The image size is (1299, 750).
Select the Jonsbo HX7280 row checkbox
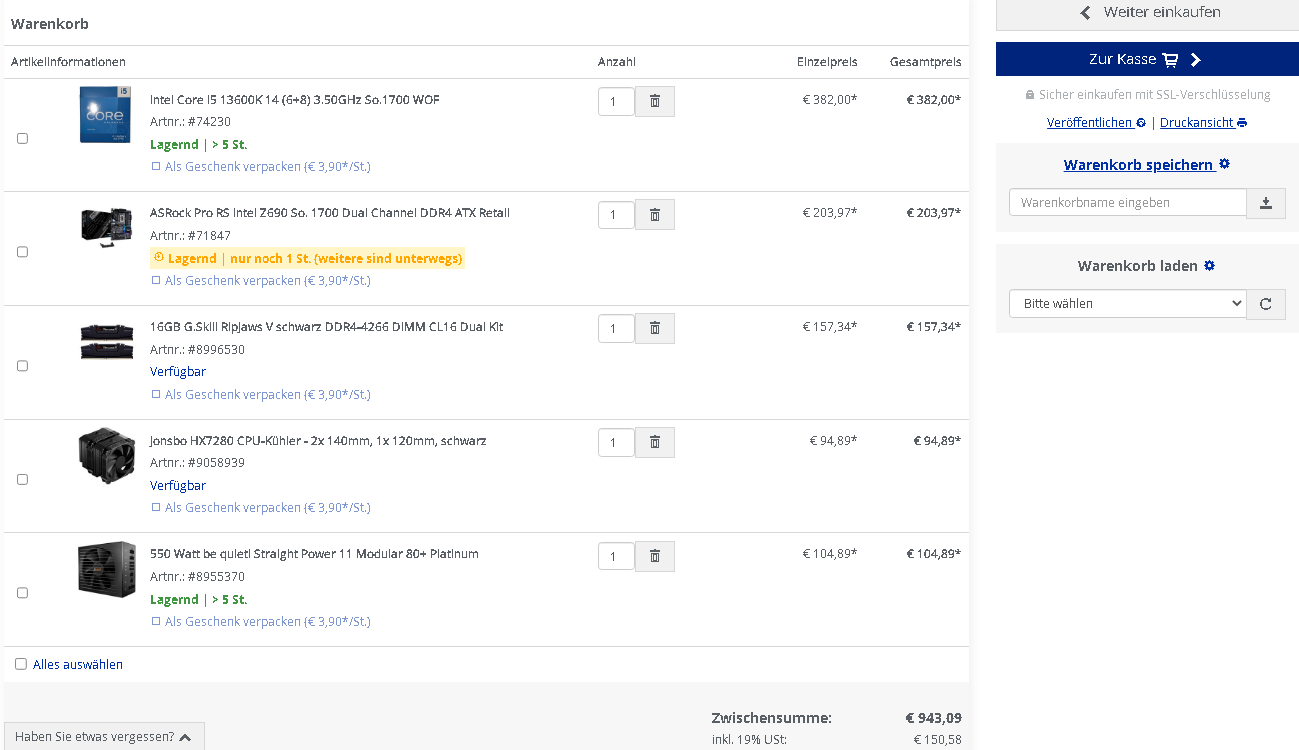tap(22, 479)
